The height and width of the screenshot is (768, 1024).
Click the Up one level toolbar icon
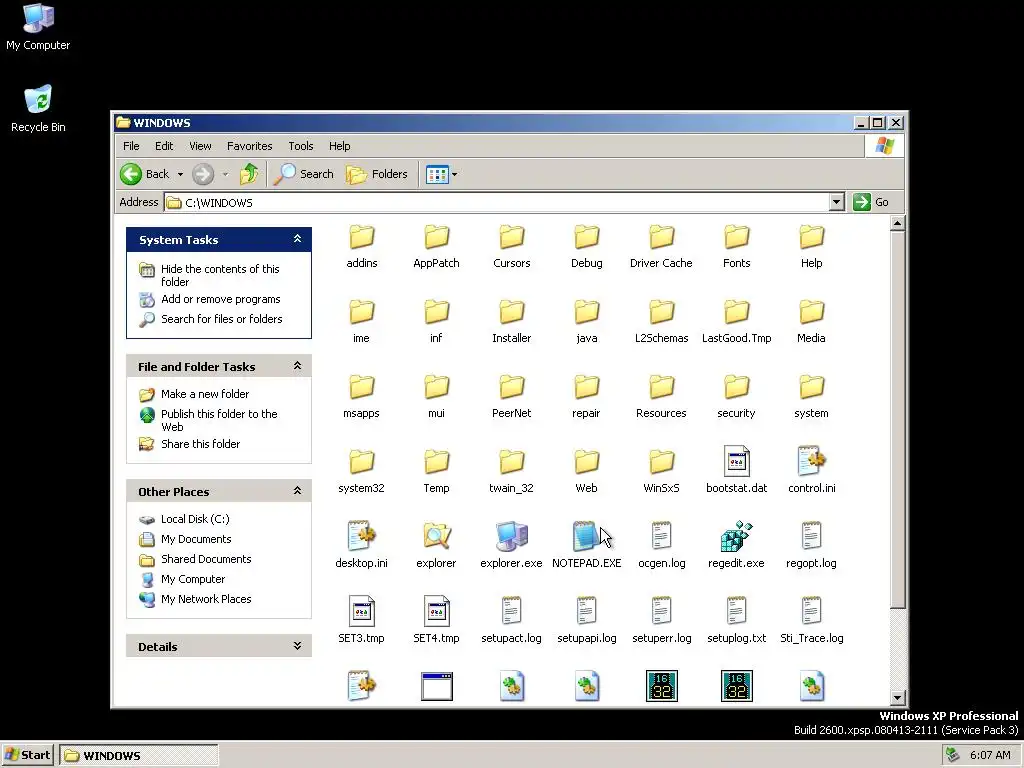249,174
